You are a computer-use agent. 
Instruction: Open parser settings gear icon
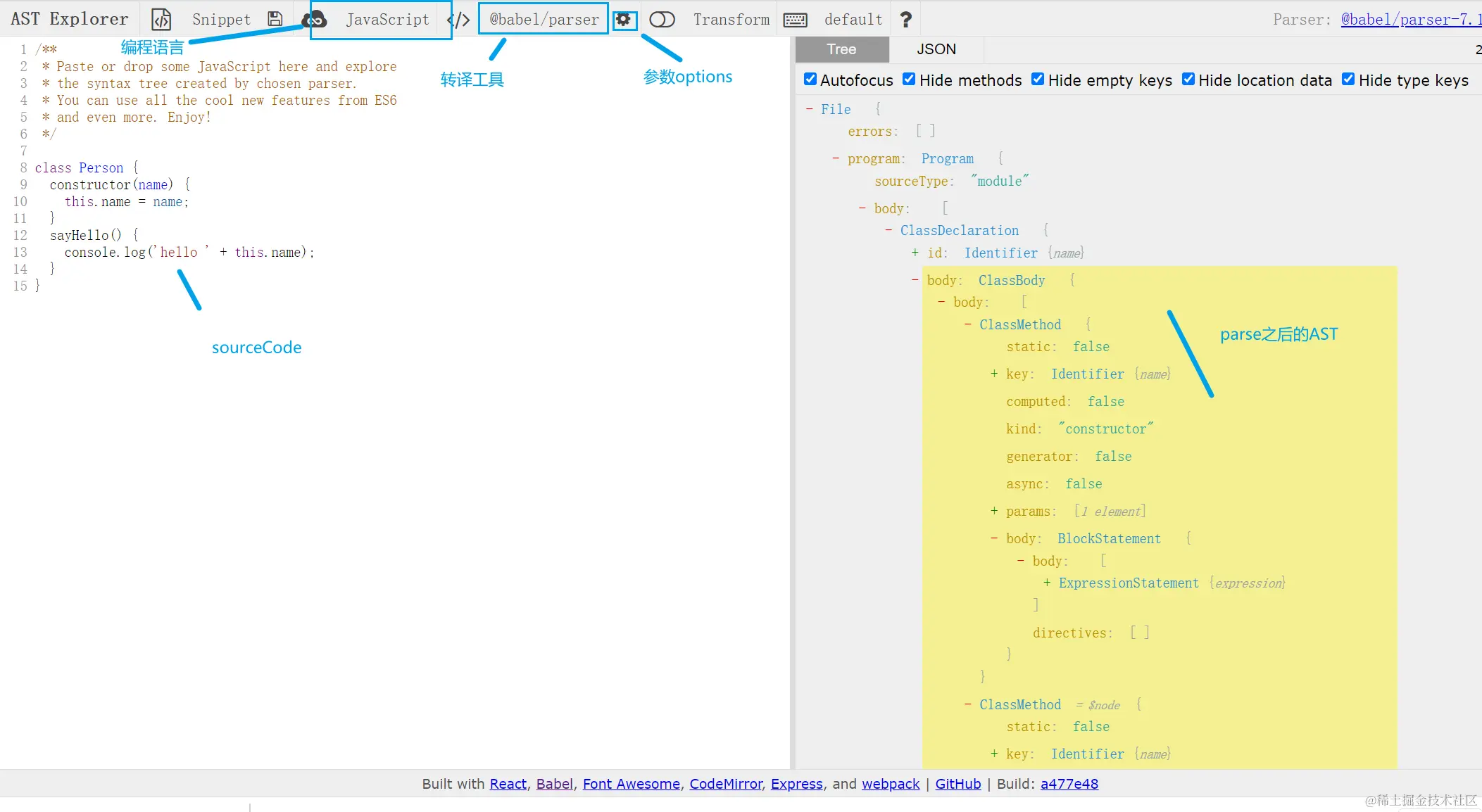(x=623, y=20)
